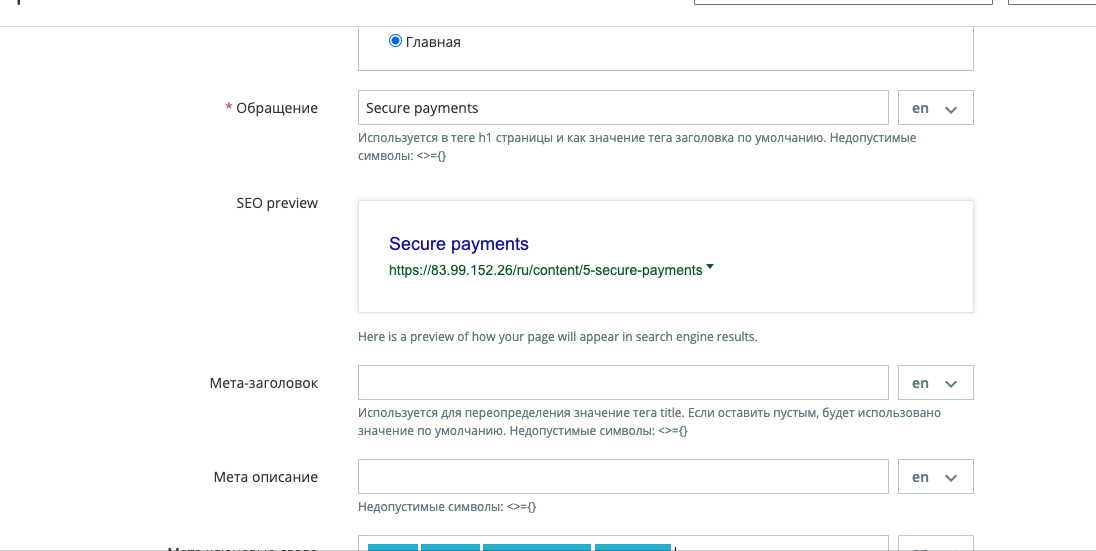Select the Главная radio button

[x=395, y=41]
